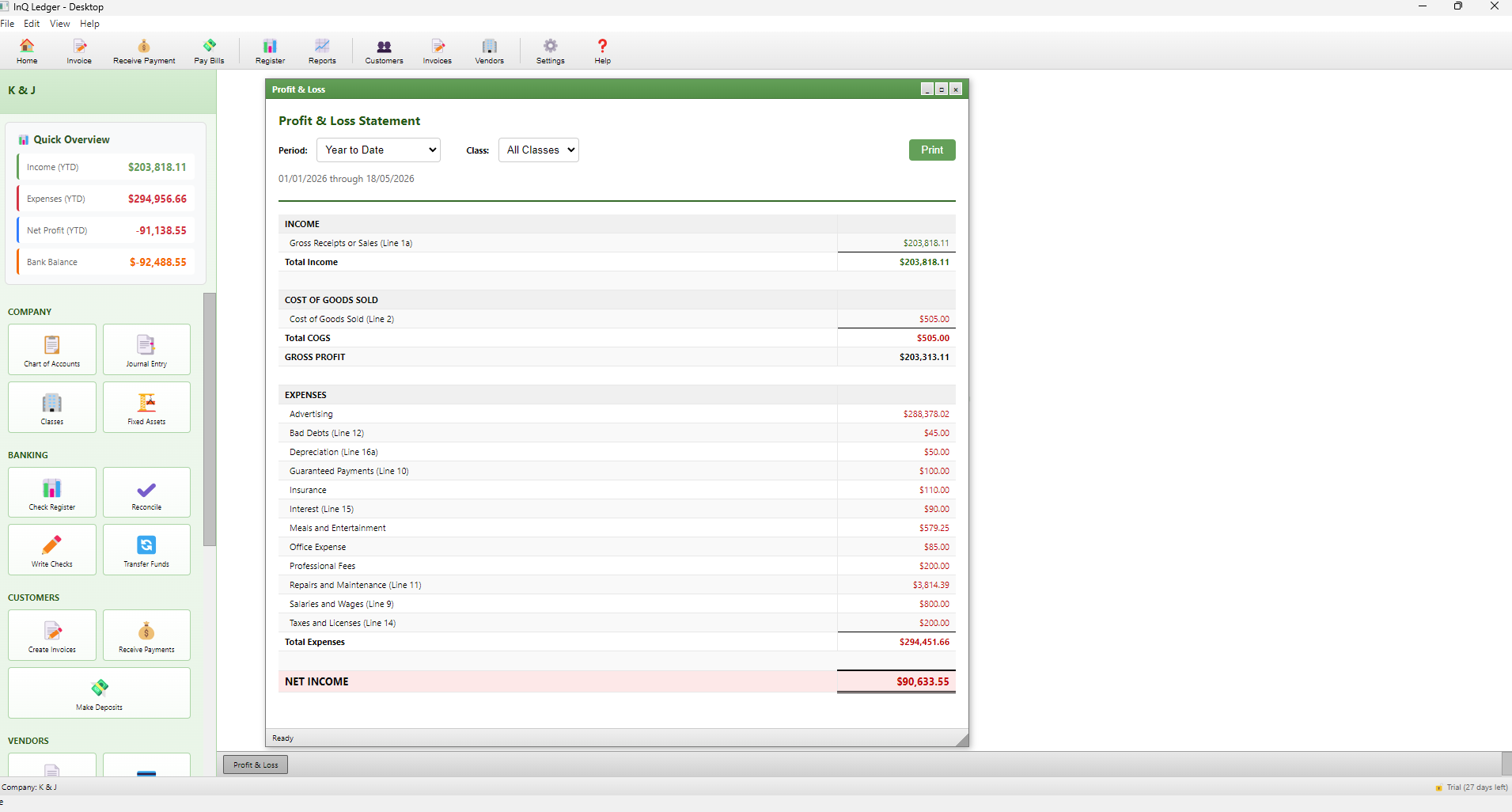The height and width of the screenshot is (812, 1512).
Task: Open Invoices list in the toolbar
Action: pos(438,51)
